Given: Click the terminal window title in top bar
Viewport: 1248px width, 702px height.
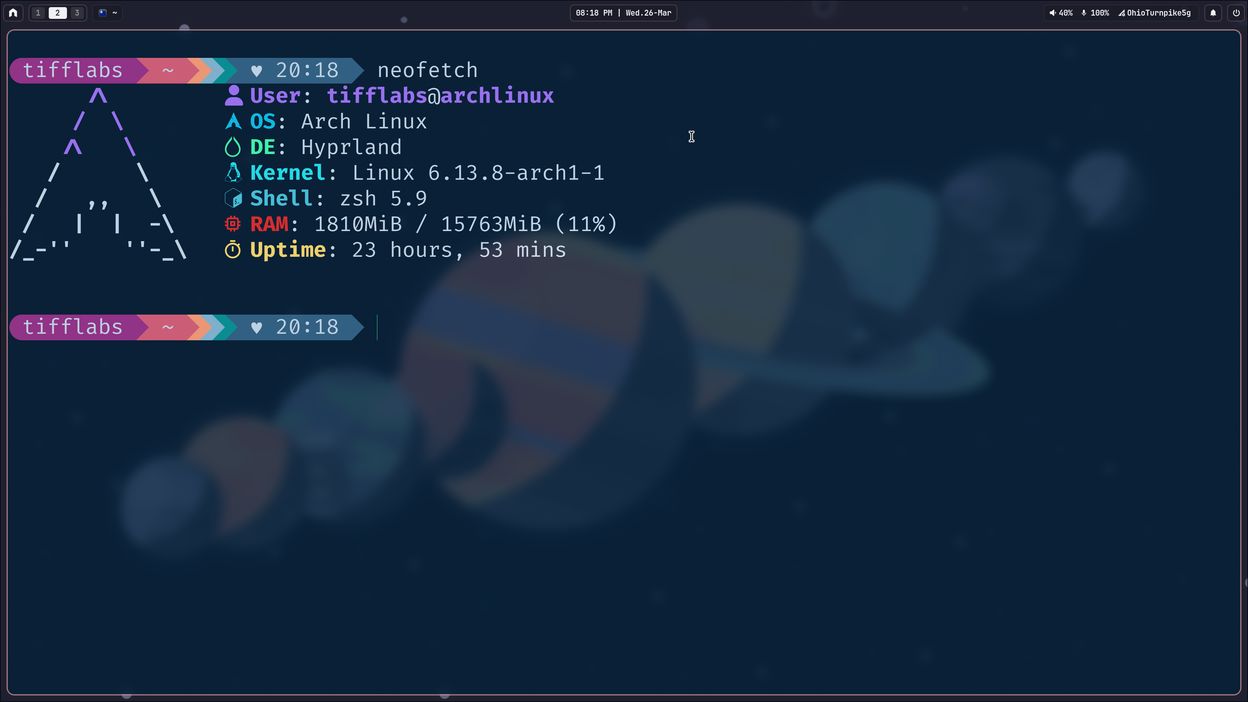Looking at the screenshot, I should (108, 13).
